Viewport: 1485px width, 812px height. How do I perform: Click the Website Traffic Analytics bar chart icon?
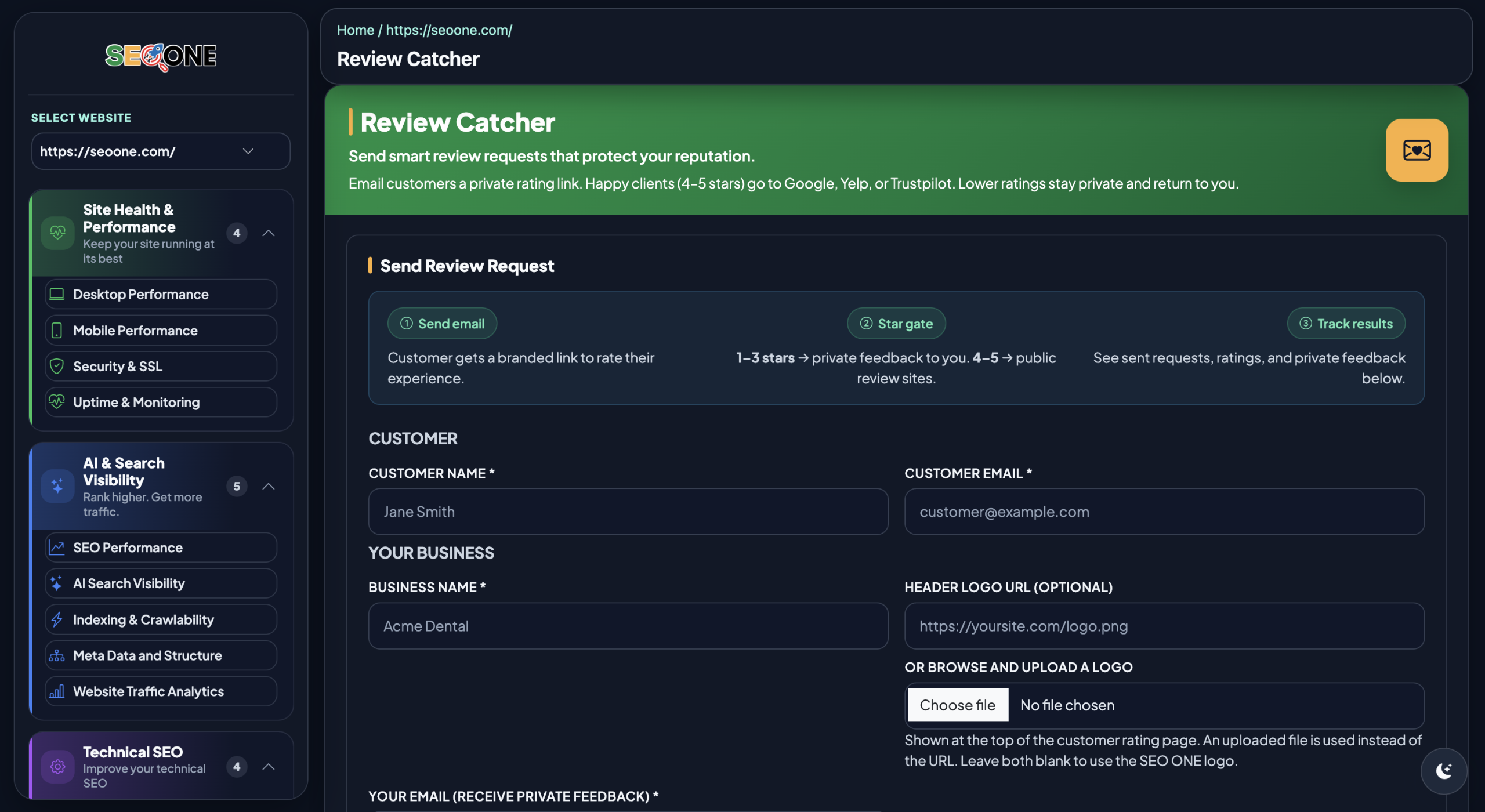tap(57, 691)
